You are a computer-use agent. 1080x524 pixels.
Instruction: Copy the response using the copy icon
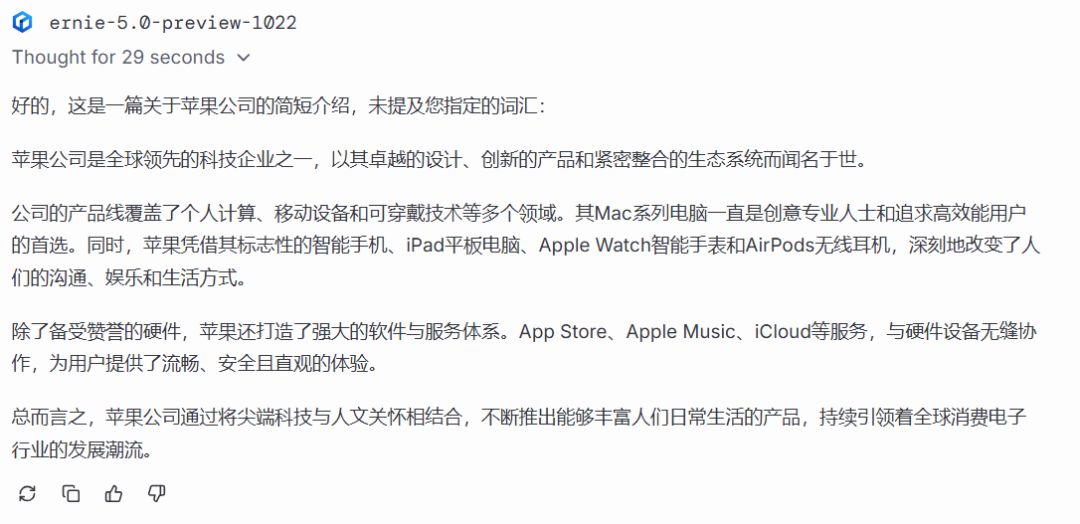71,493
